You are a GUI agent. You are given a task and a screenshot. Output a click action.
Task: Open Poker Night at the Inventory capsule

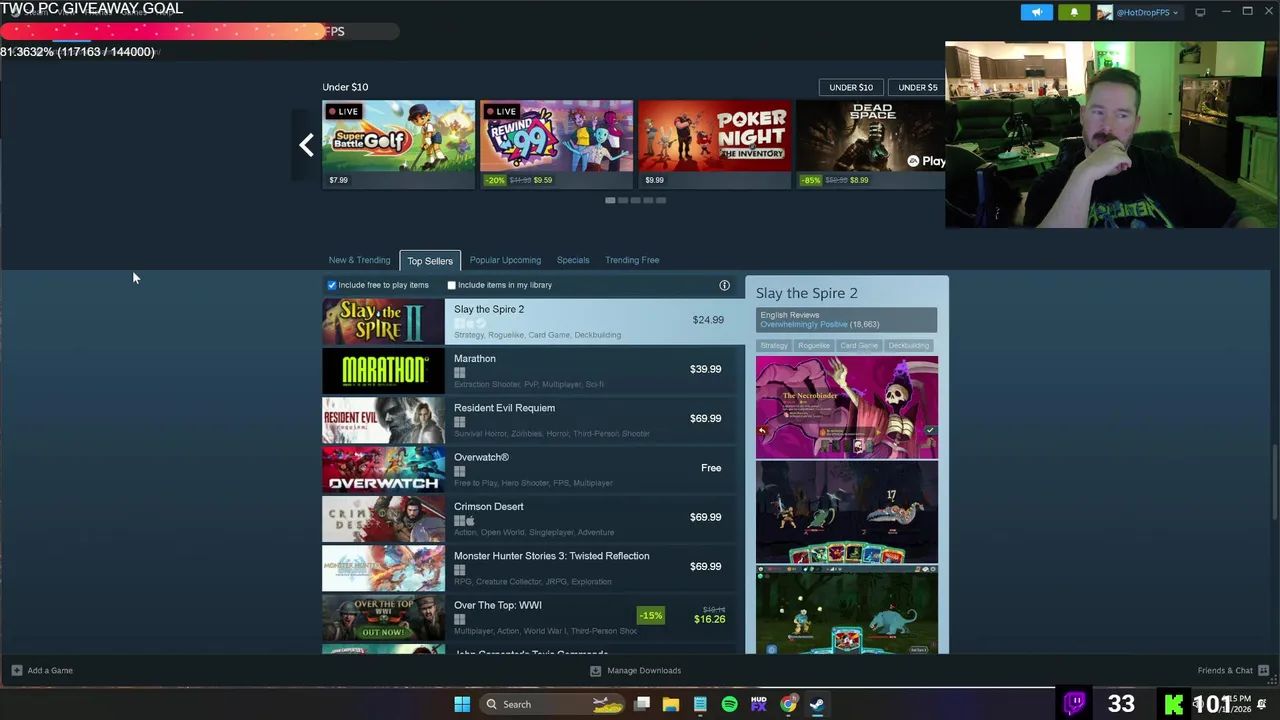tap(714, 144)
